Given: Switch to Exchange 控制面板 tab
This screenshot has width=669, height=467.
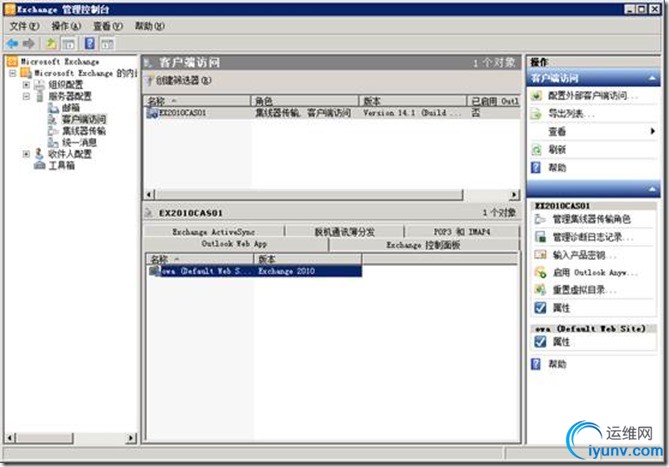Looking at the screenshot, I should coord(423,245).
